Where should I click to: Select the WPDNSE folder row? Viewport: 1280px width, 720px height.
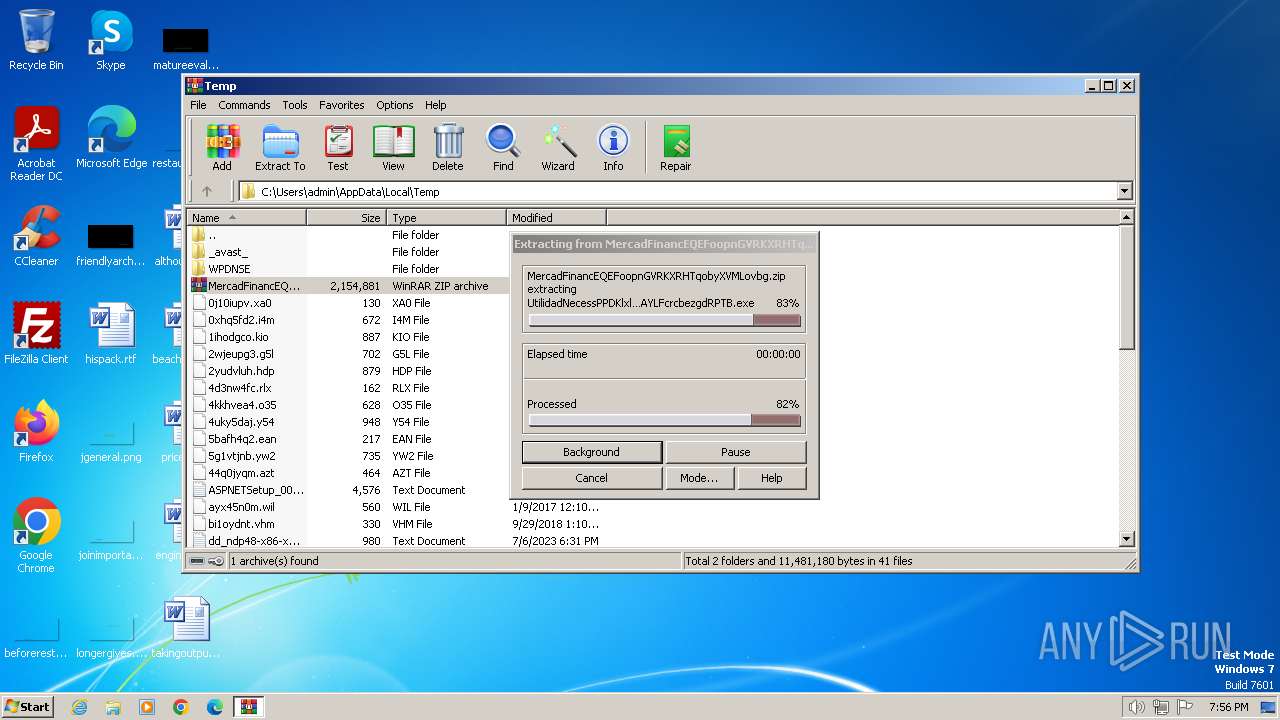tap(348, 269)
